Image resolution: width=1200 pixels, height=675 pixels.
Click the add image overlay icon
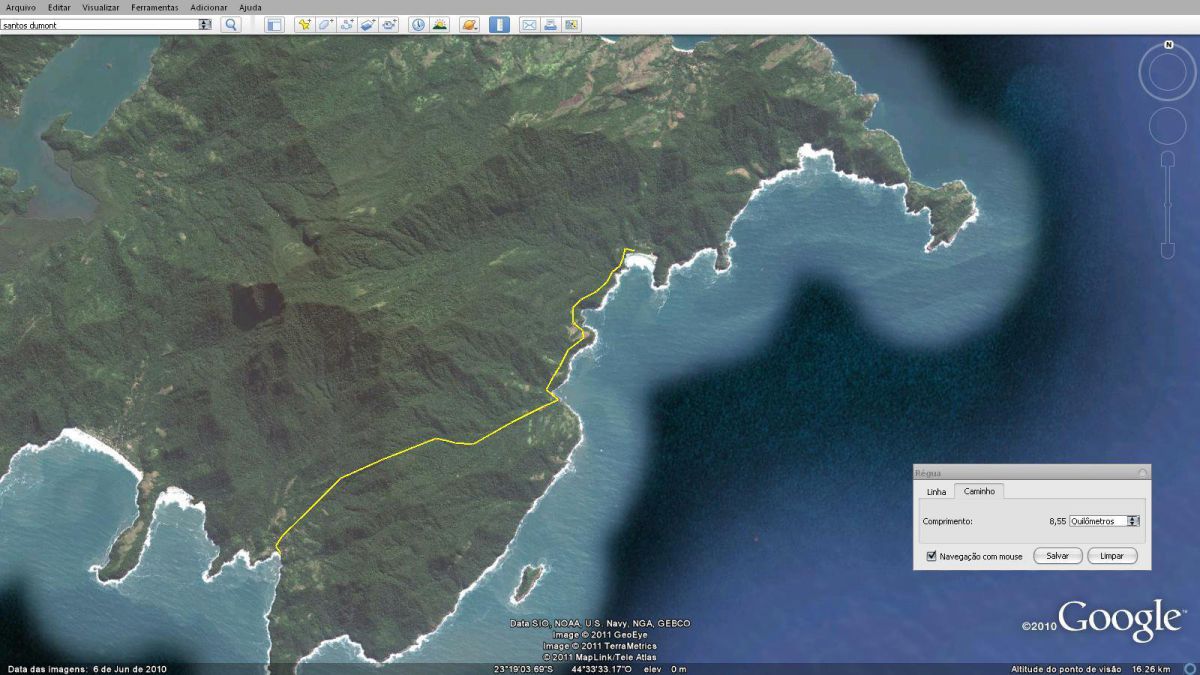click(x=368, y=24)
